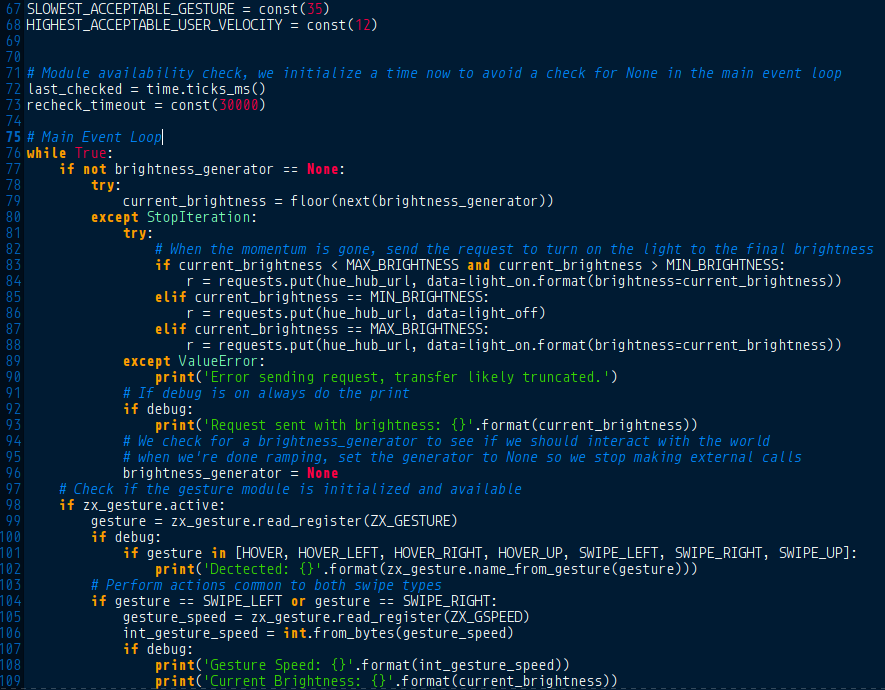Place cursor on time.ticks_ms() call
Viewport: 885px width, 690px height.
[205, 89]
